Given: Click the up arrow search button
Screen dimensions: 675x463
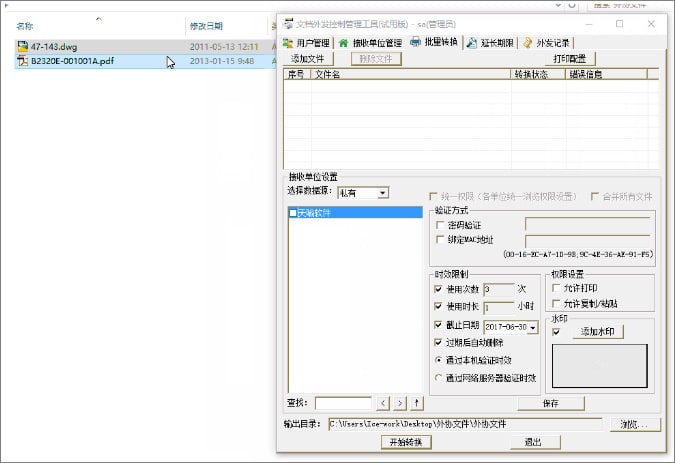Looking at the screenshot, I should [x=417, y=403].
